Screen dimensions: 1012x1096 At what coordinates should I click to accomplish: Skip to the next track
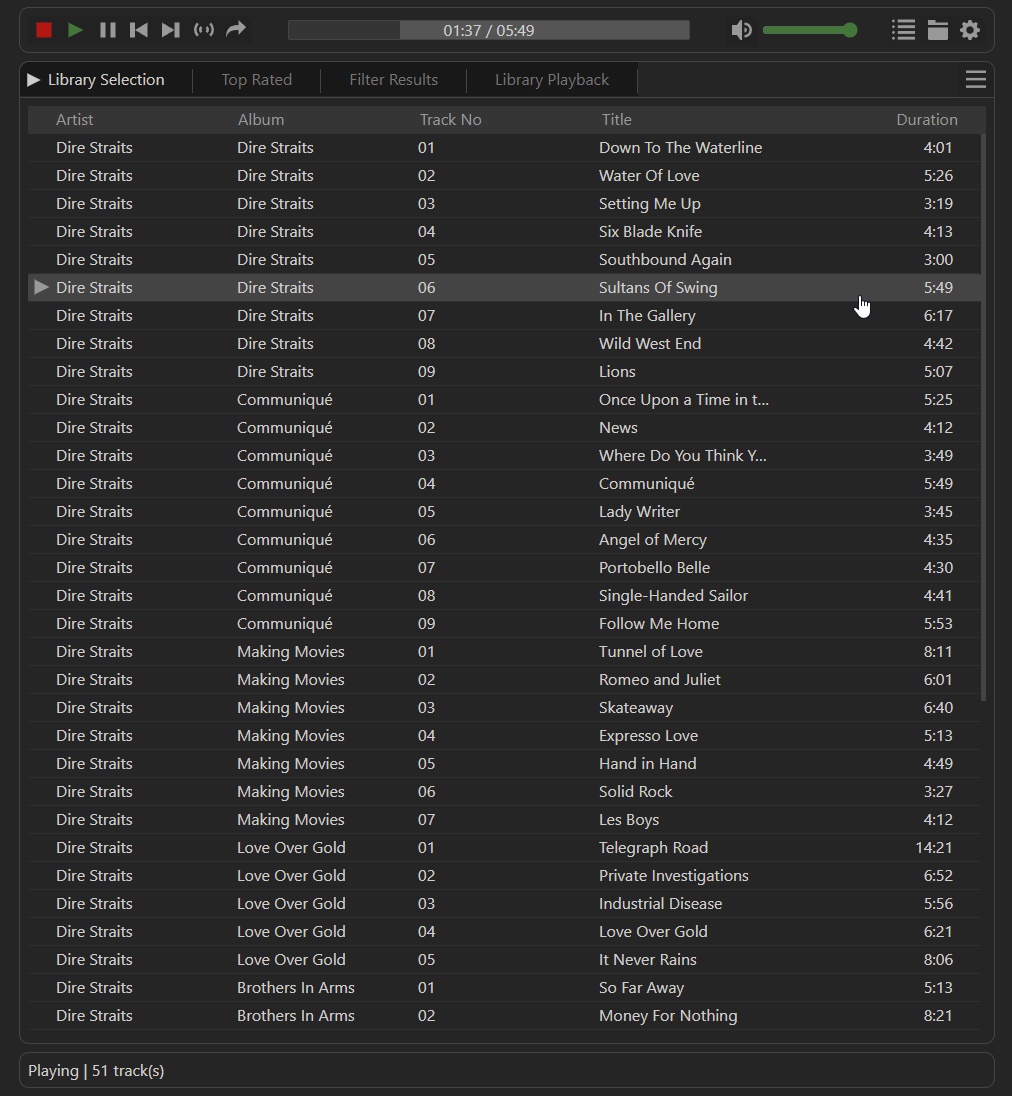click(x=171, y=30)
